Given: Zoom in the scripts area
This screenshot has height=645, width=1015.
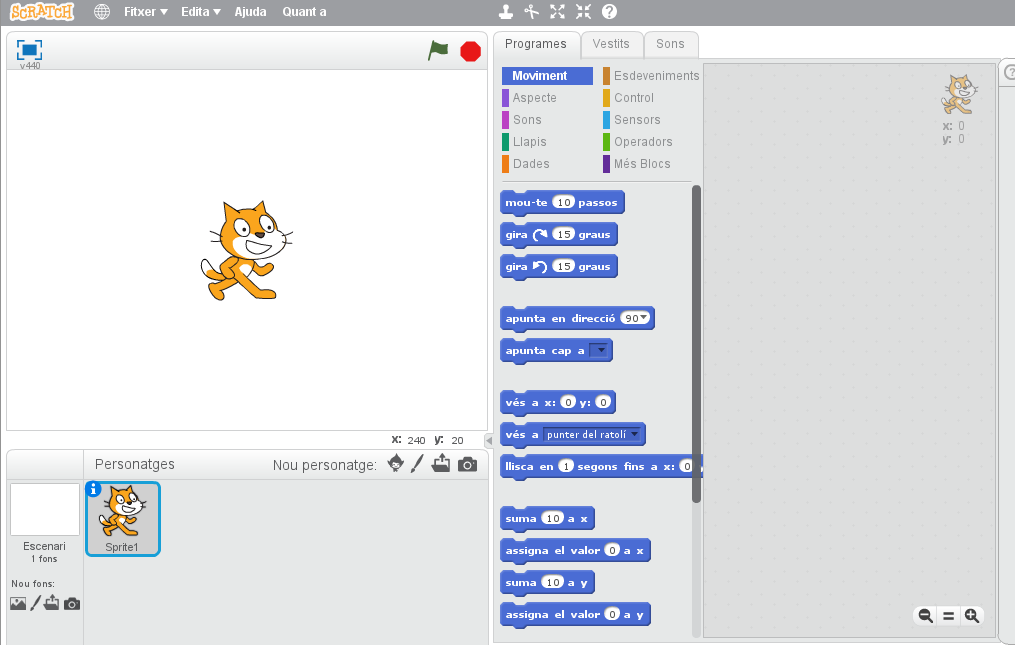Looking at the screenshot, I should click(x=972, y=616).
